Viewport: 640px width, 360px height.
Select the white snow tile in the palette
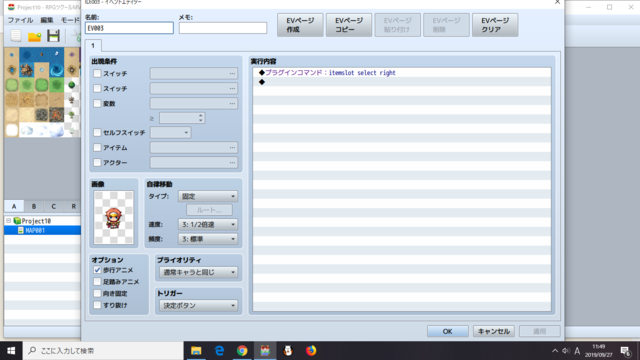coord(12,130)
